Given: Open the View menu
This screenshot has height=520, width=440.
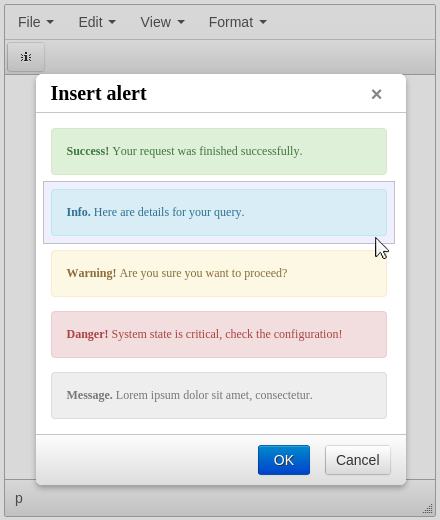Looking at the screenshot, I should (162, 22).
